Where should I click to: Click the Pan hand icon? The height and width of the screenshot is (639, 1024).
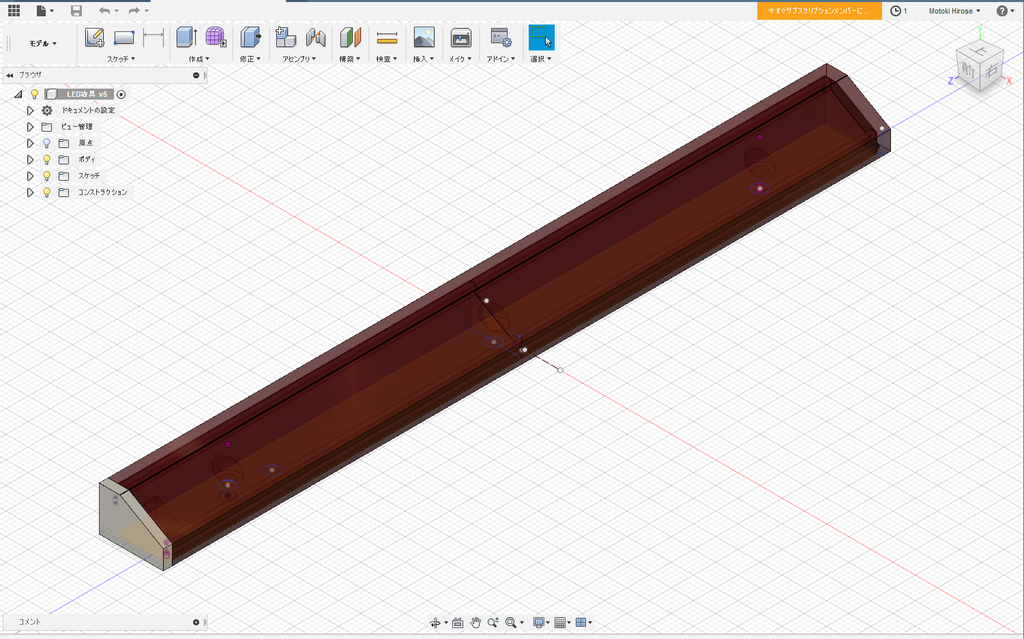point(475,623)
